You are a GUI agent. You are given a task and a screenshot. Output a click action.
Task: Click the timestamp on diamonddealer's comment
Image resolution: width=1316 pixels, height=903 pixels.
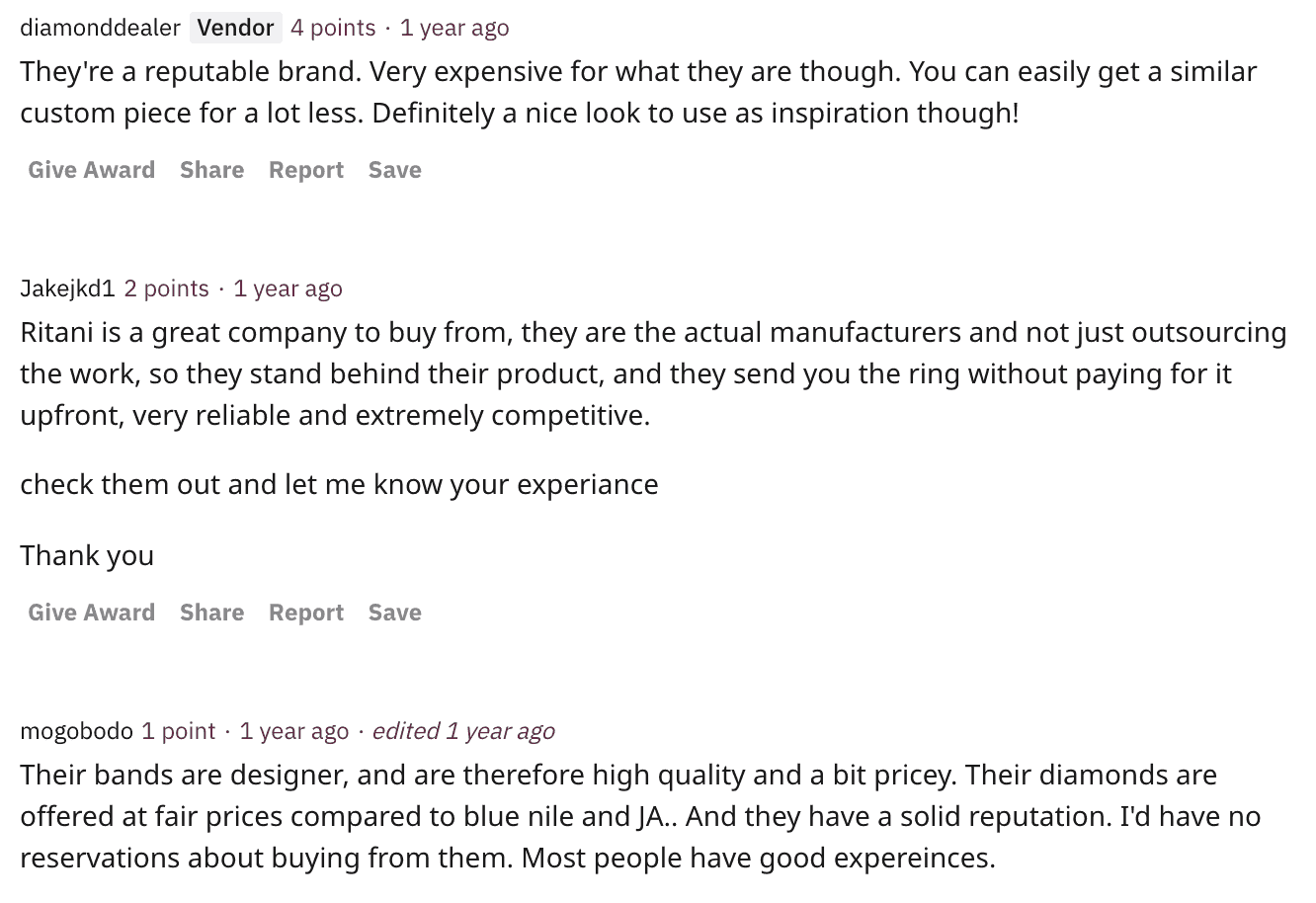(x=453, y=28)
